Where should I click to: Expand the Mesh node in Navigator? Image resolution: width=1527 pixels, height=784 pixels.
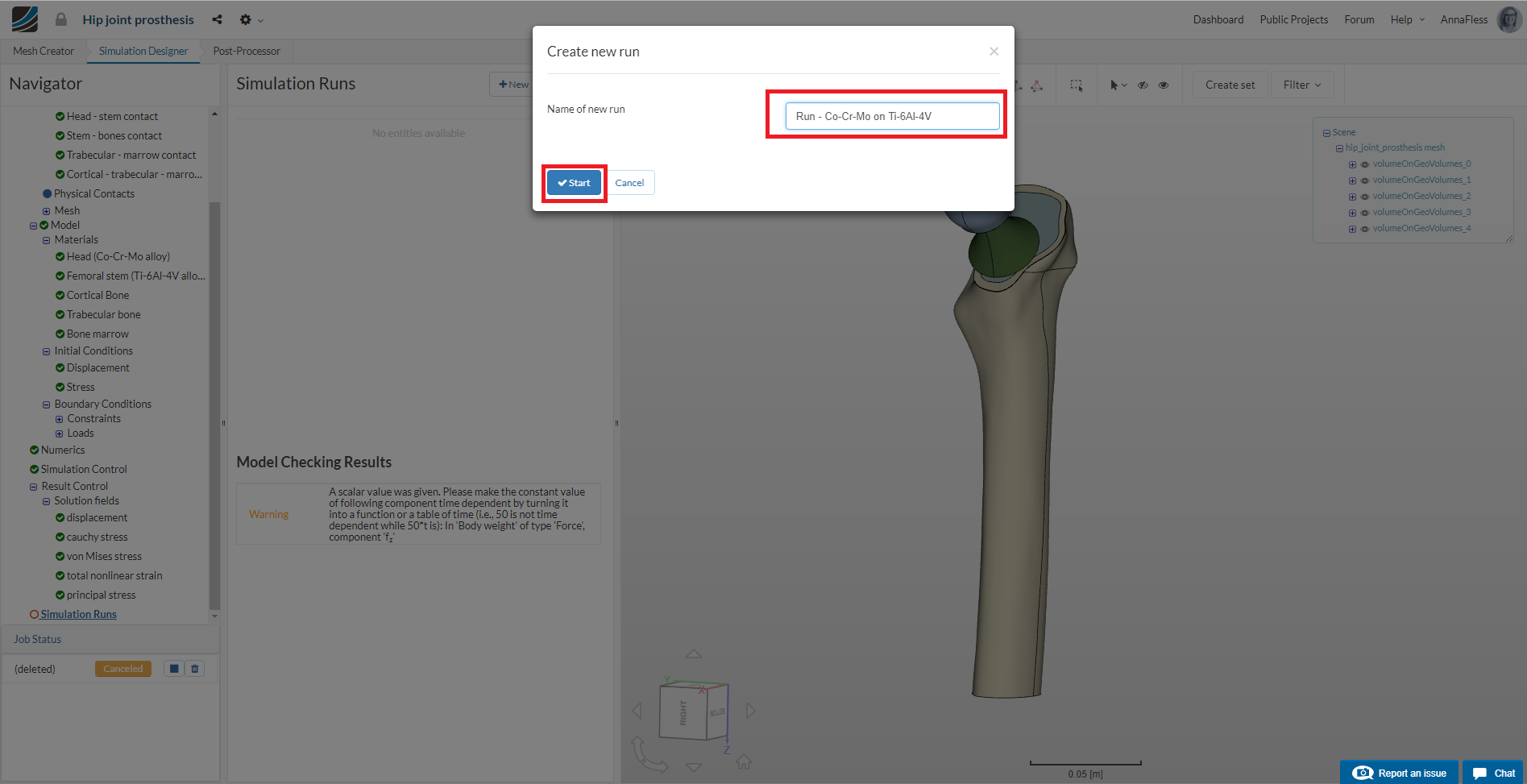click(46, 211)
